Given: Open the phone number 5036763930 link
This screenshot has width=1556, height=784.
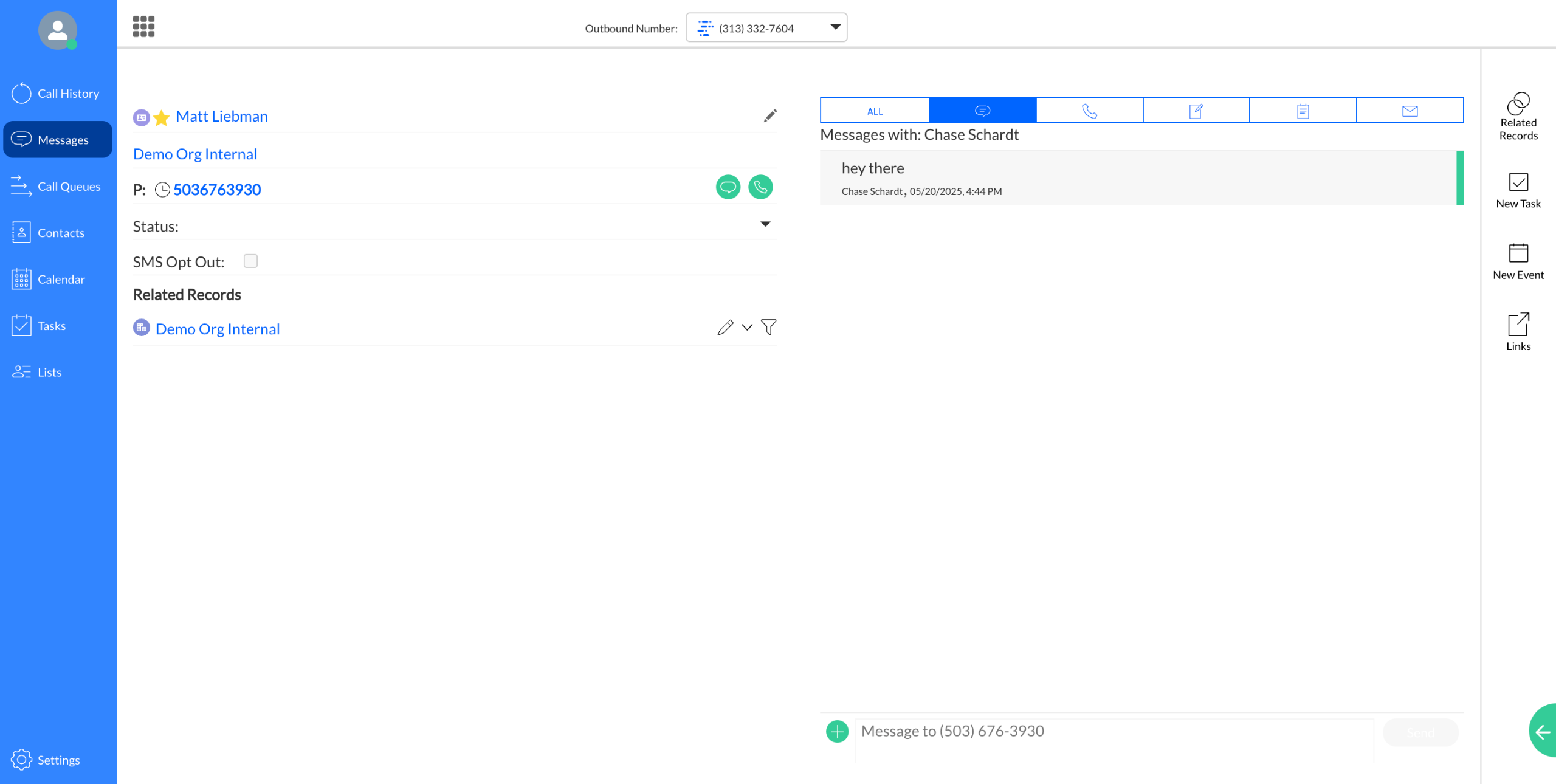Looking at the screenshot, I should pyautogui.click(x=217, y=190).
